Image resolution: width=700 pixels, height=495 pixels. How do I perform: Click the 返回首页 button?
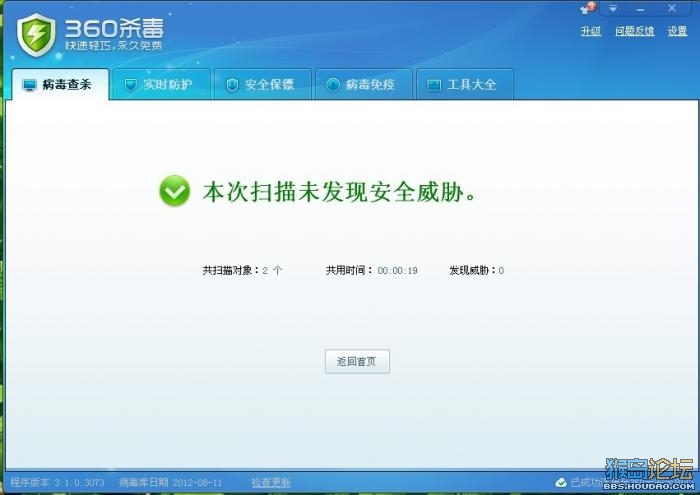click(357, 361)
